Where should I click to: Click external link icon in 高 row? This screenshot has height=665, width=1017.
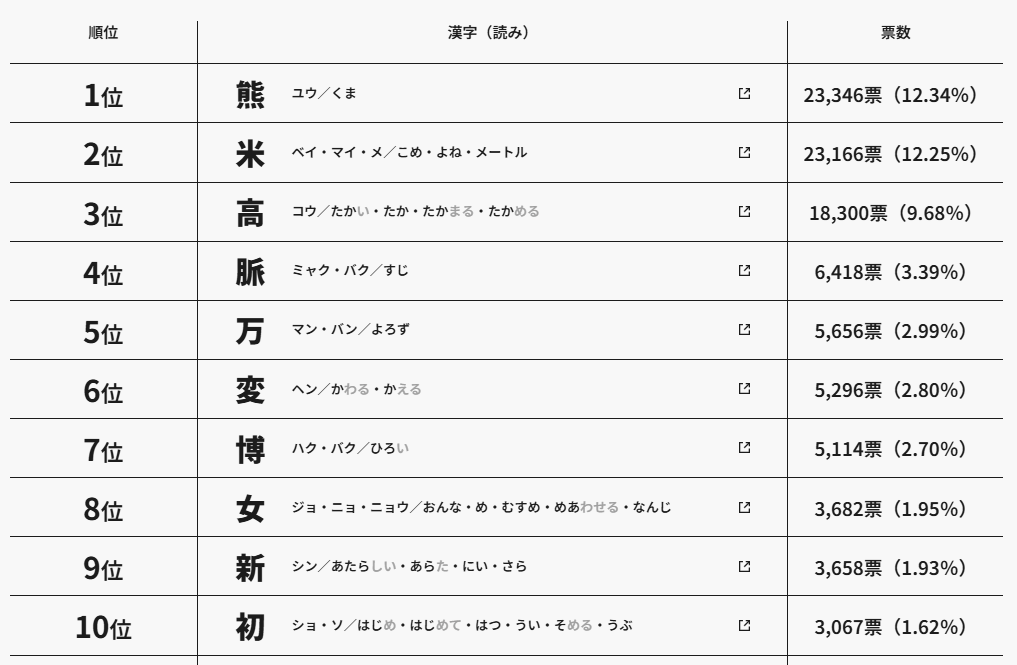click(744, 212)
